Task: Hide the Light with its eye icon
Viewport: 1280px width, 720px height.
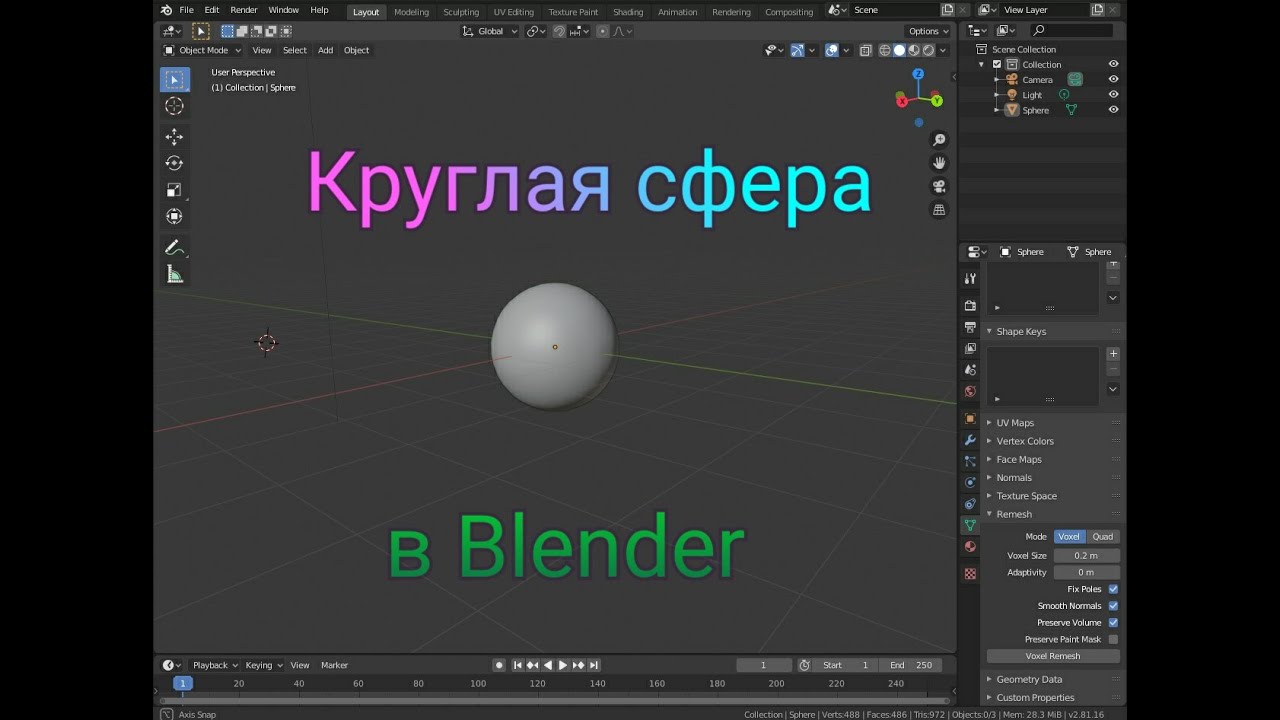Action: [1113, 94]
